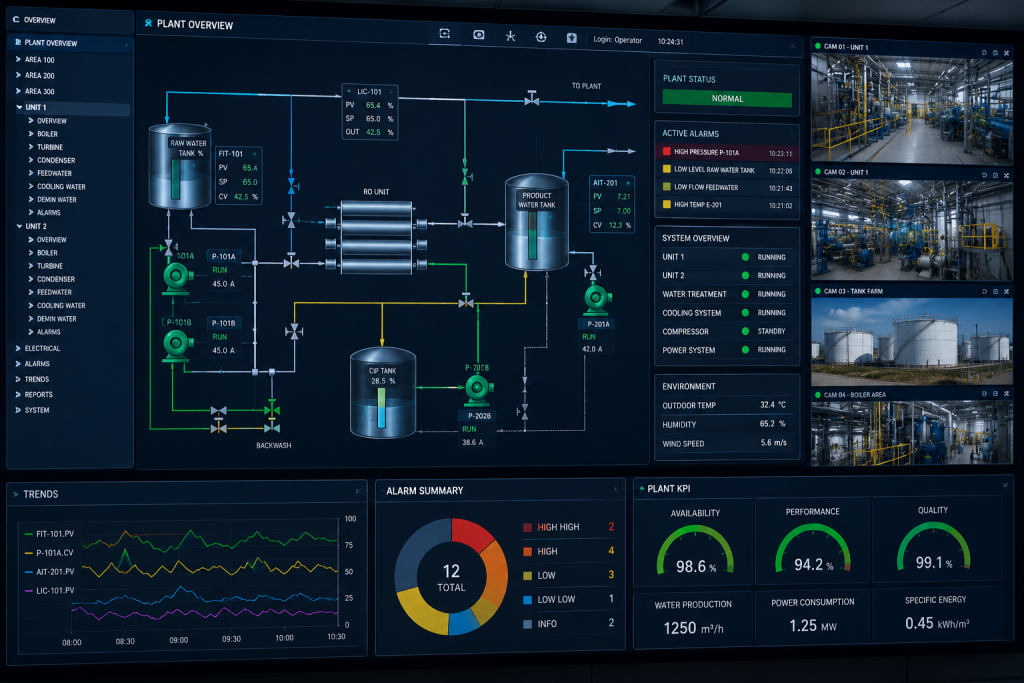The image size is (1024, 683).
Task: Toggle the FIT-101.PV trend legend entry
Action: click(x=49, y=533)
